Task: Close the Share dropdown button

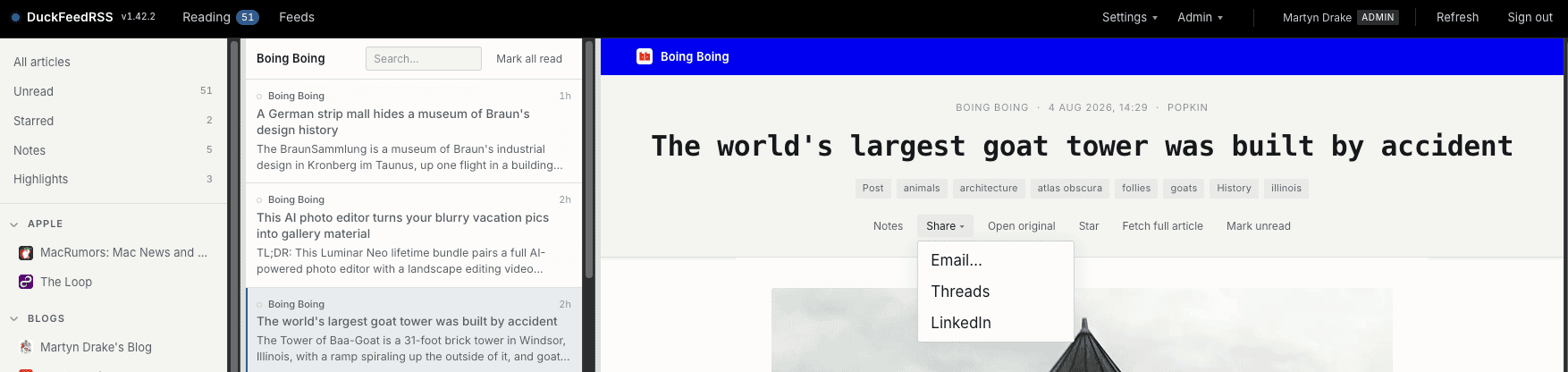Action: point(945,226)
